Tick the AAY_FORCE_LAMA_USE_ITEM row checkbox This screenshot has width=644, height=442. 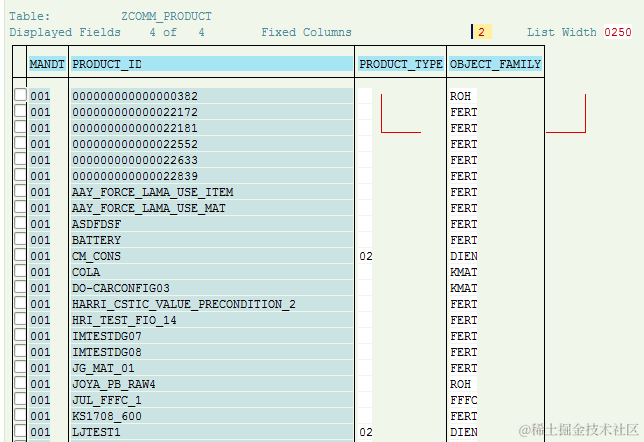(21, 191)
